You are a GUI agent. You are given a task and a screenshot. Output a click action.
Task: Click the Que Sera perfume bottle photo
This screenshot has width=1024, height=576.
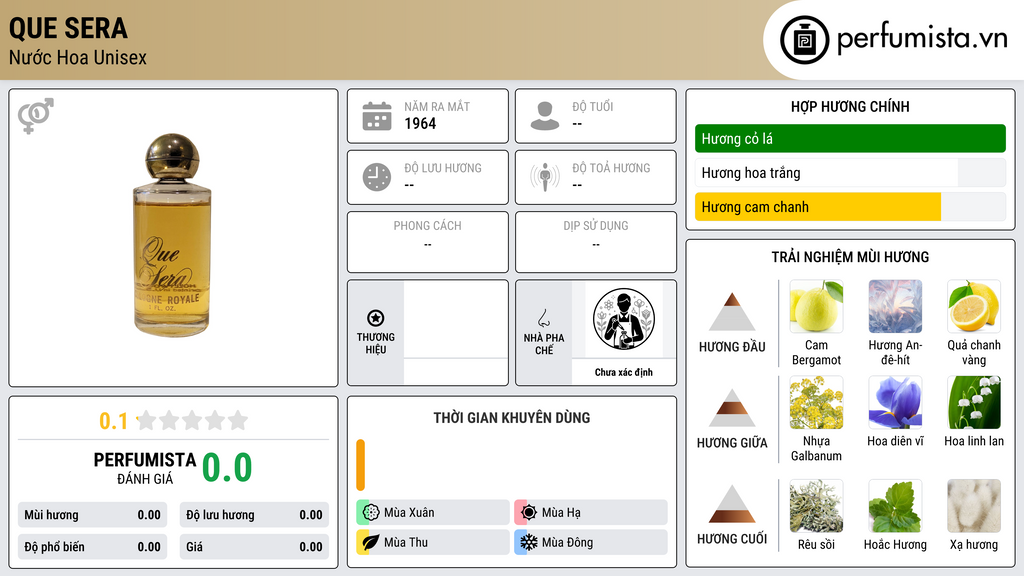[172, 235]
